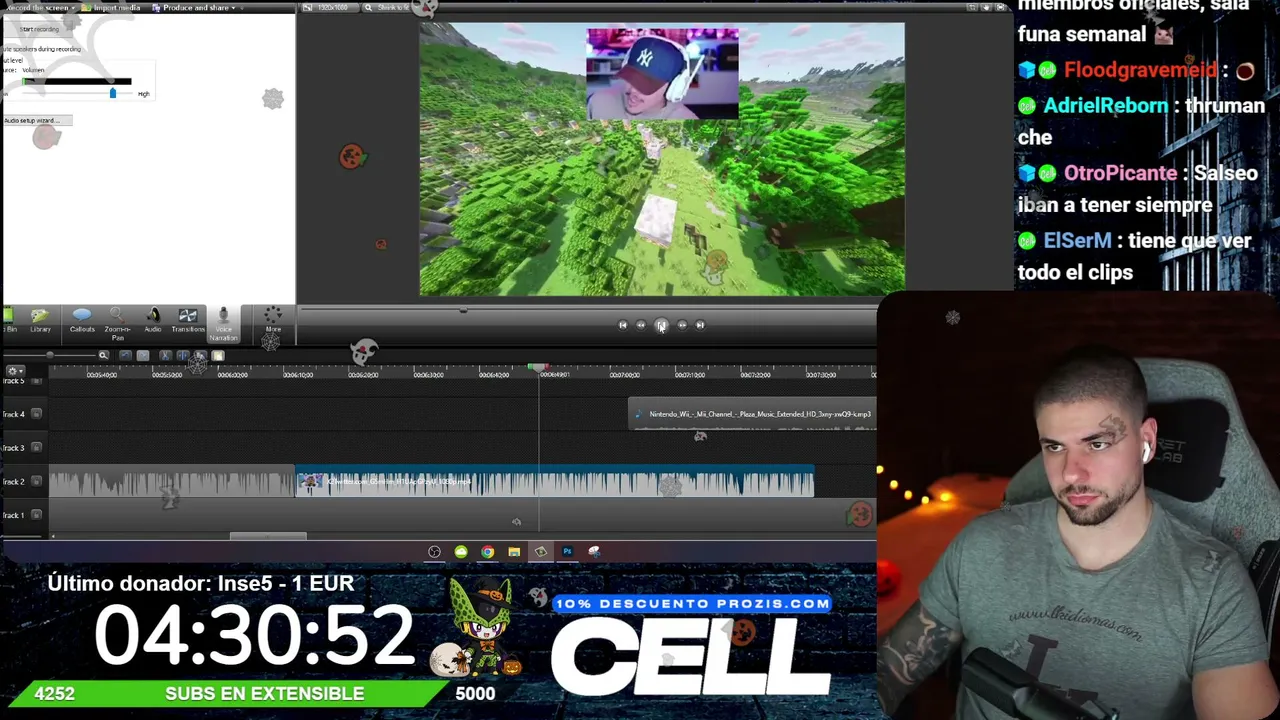Image resolution: width=1280 pixels, height=720 pixels.
Task: Jump to the next clip in preview
Action: pyautogui.click(x=700, y=325)
